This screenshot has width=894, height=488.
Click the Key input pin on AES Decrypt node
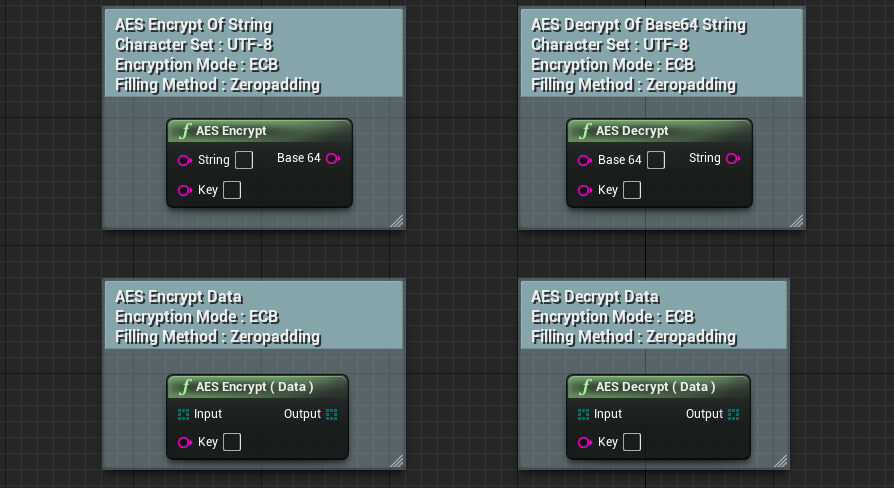585,190
